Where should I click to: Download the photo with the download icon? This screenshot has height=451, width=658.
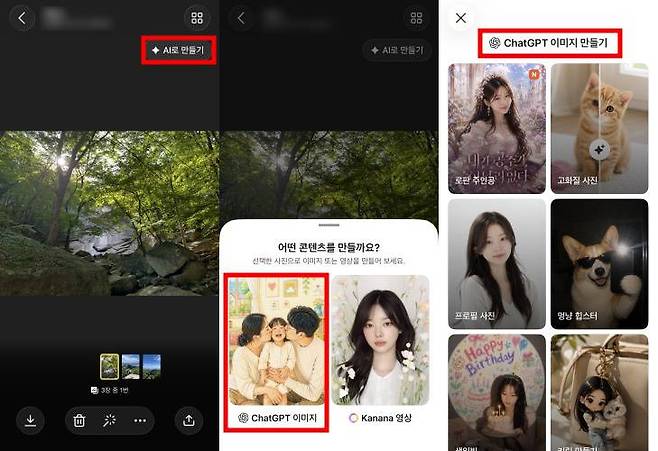point(30,420)
